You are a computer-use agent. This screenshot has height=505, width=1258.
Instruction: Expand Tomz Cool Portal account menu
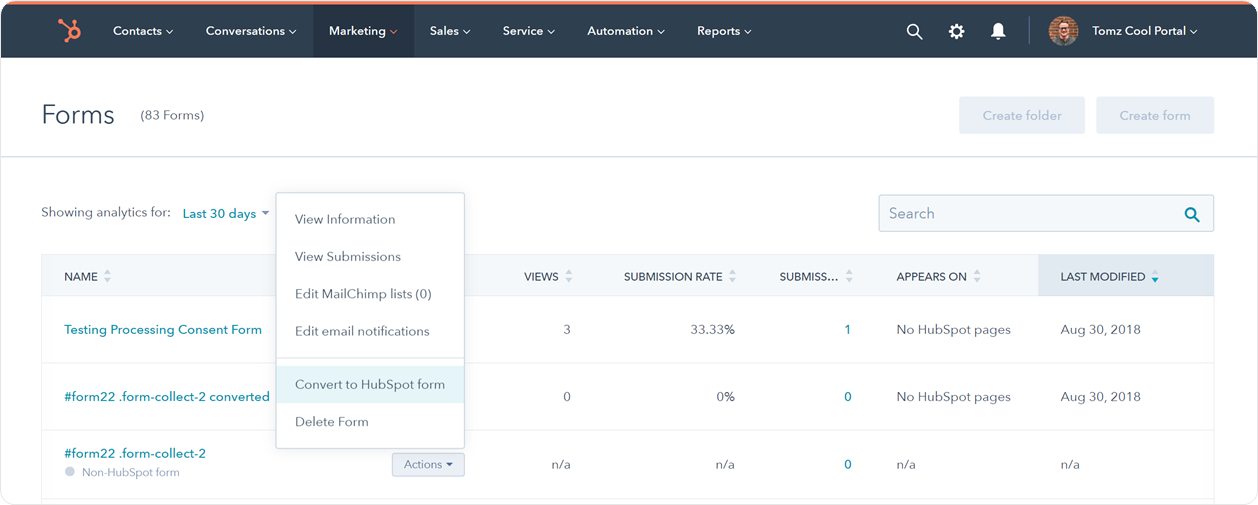tap(1144, 31)
